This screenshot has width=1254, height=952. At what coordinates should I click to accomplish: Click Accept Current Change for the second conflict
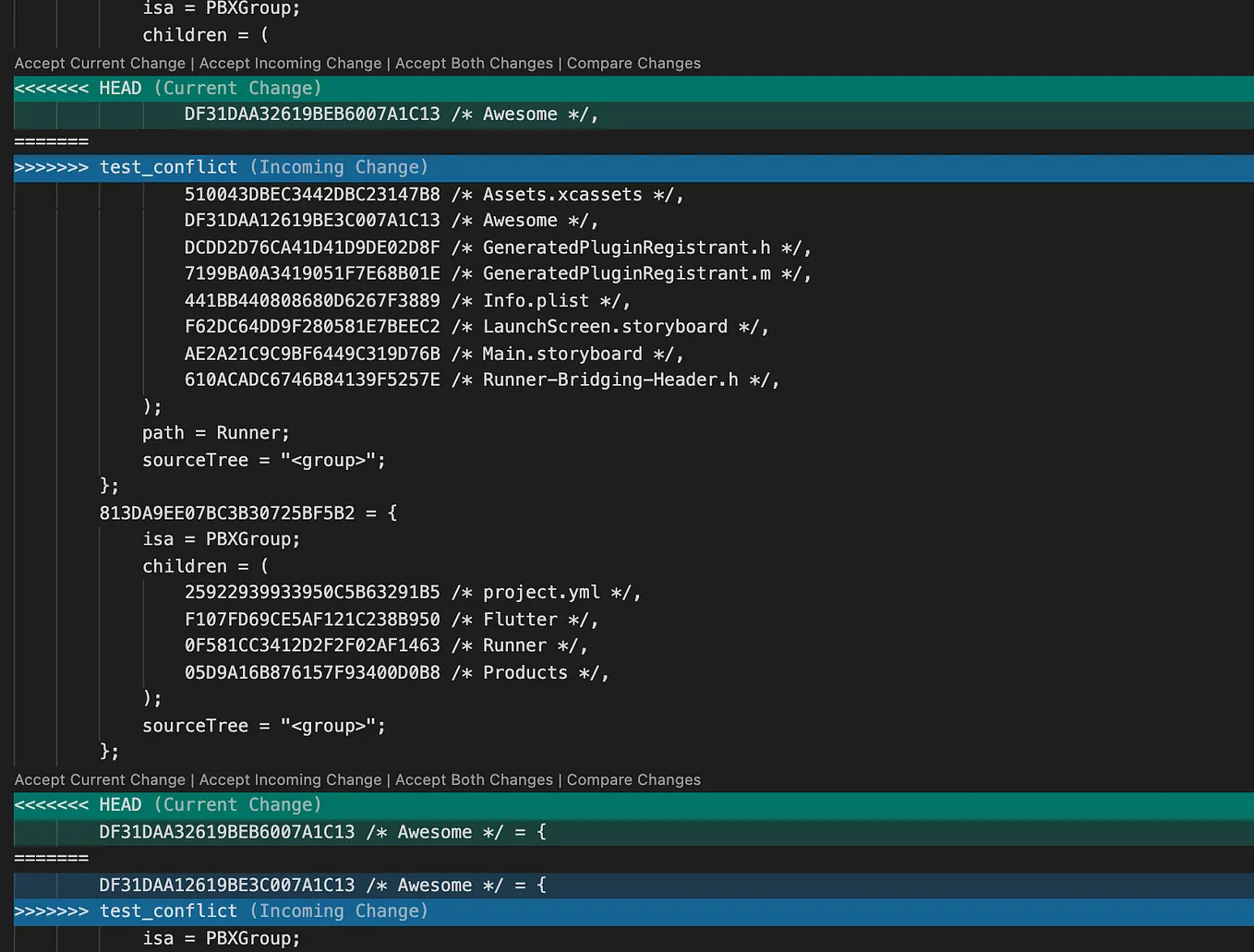click(x=99, y=779)
